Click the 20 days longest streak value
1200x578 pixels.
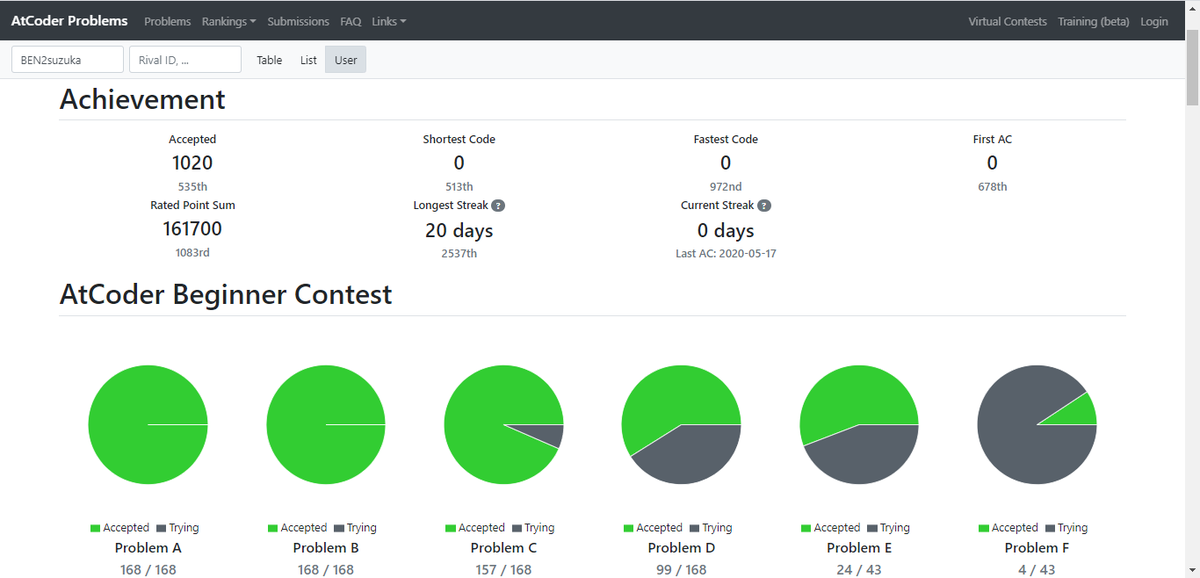459,231
